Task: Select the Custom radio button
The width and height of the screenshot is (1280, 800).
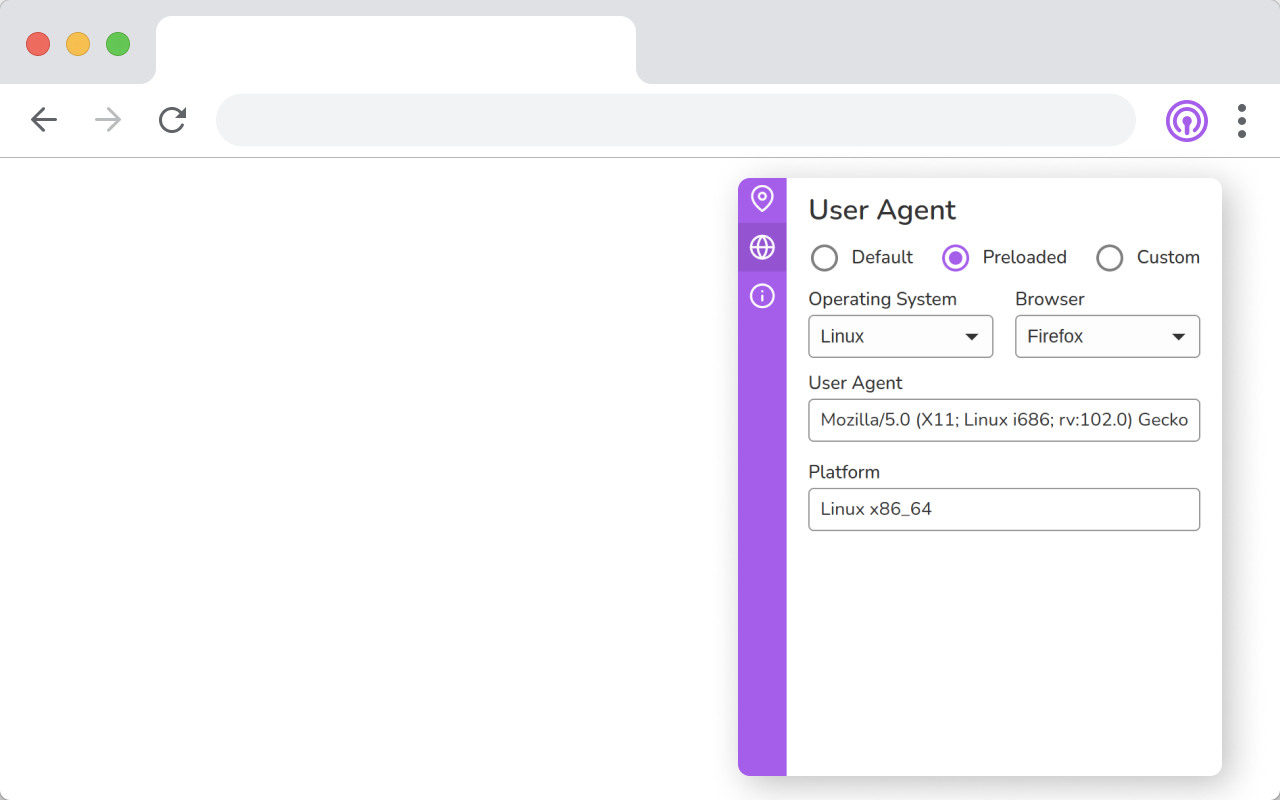Action: click(1110, 258)
